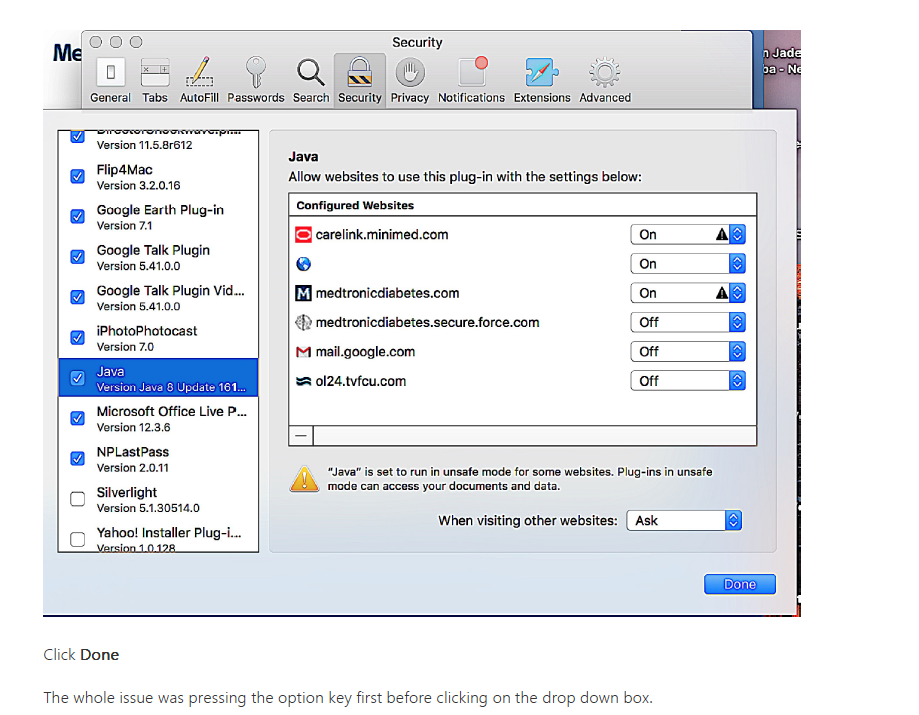Open the mail.google.com Off dropdown

click(687, 352)
